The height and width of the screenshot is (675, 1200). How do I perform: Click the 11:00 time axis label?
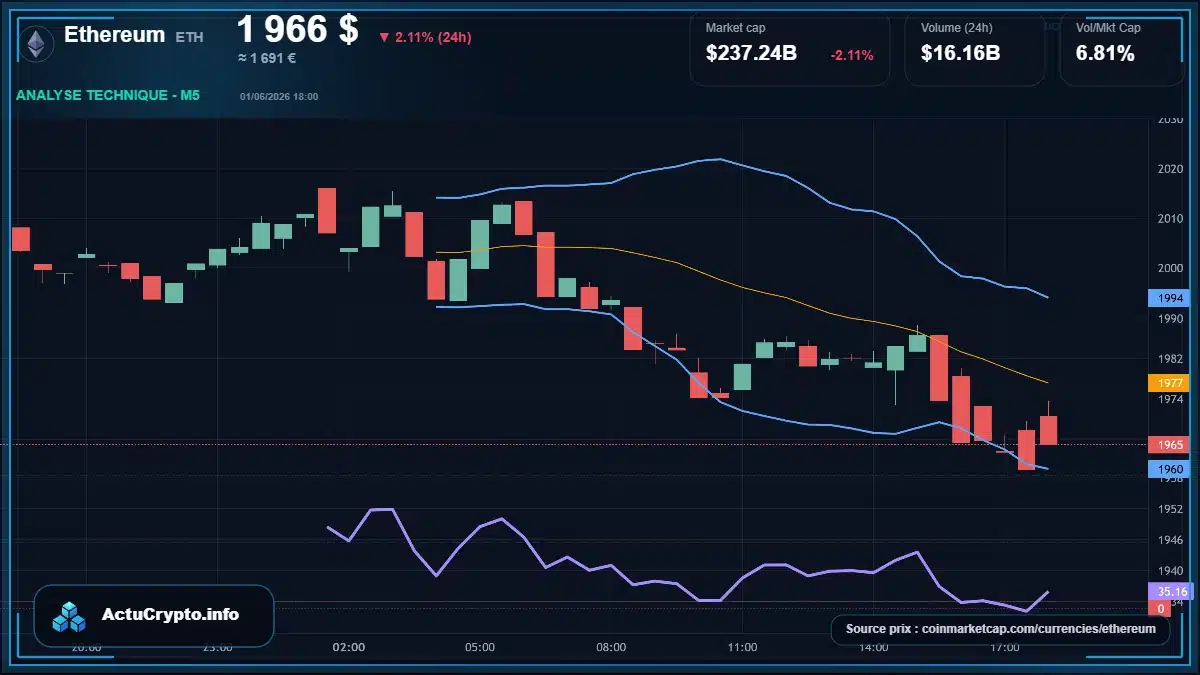coord(742,647)
